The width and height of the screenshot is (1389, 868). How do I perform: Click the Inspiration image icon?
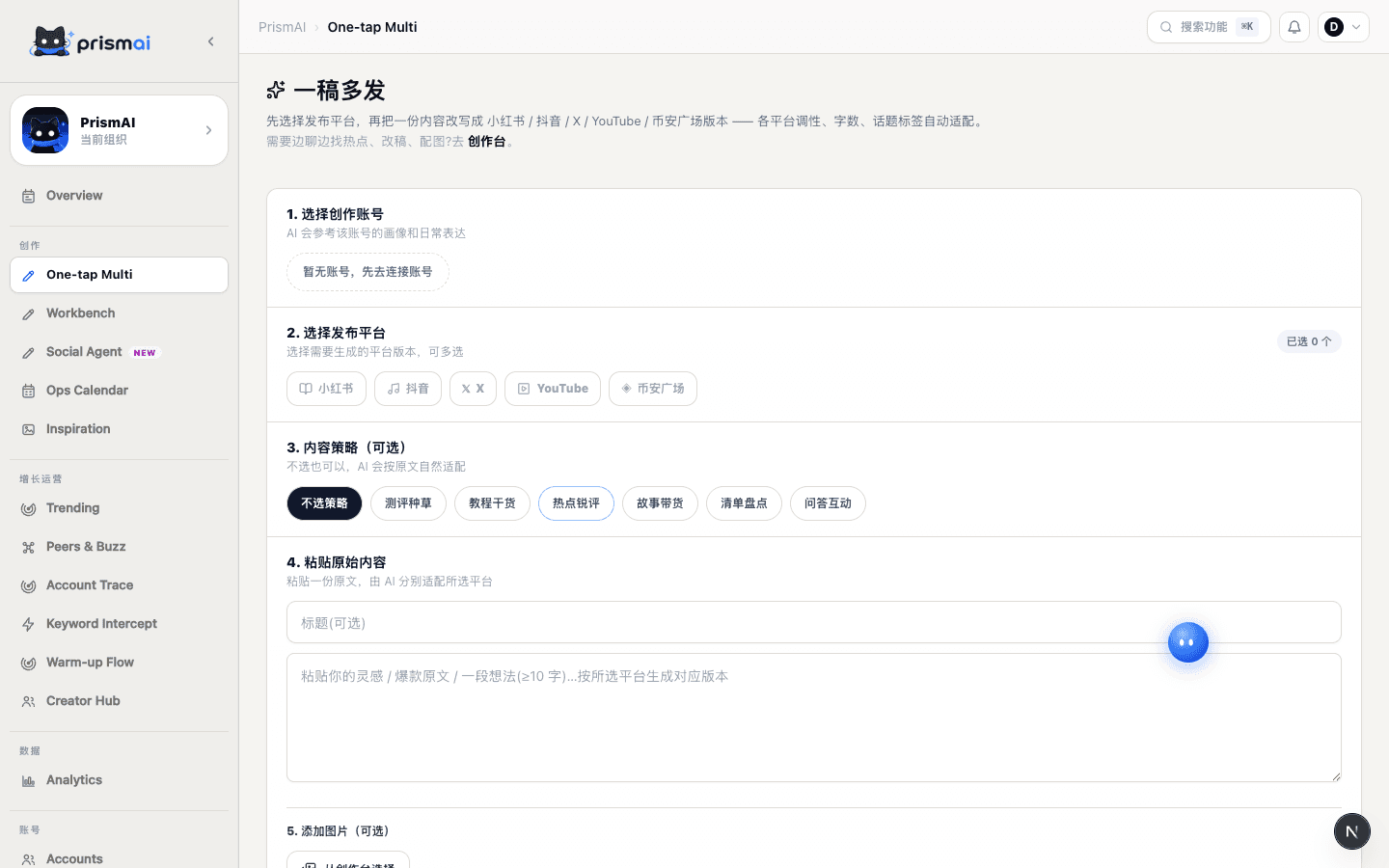[29, 429]
